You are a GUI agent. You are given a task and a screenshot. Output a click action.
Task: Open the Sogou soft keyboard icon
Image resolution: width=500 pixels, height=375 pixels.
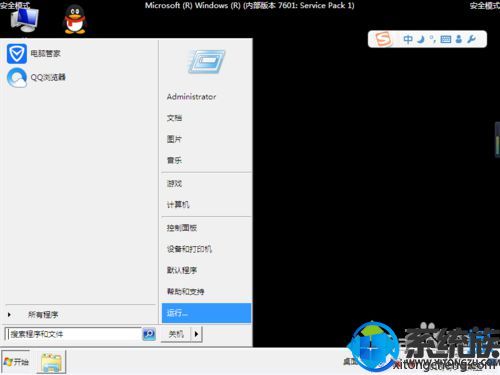[x=446, y=39]
